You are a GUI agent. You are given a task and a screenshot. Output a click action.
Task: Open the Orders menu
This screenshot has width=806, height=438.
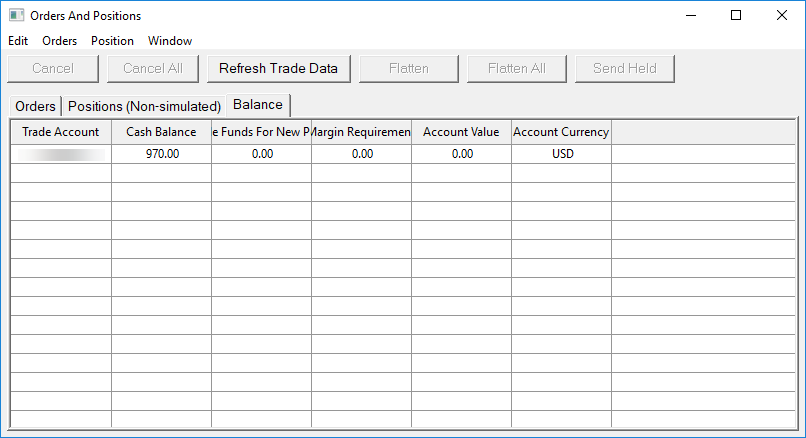[x=60, y=41]
